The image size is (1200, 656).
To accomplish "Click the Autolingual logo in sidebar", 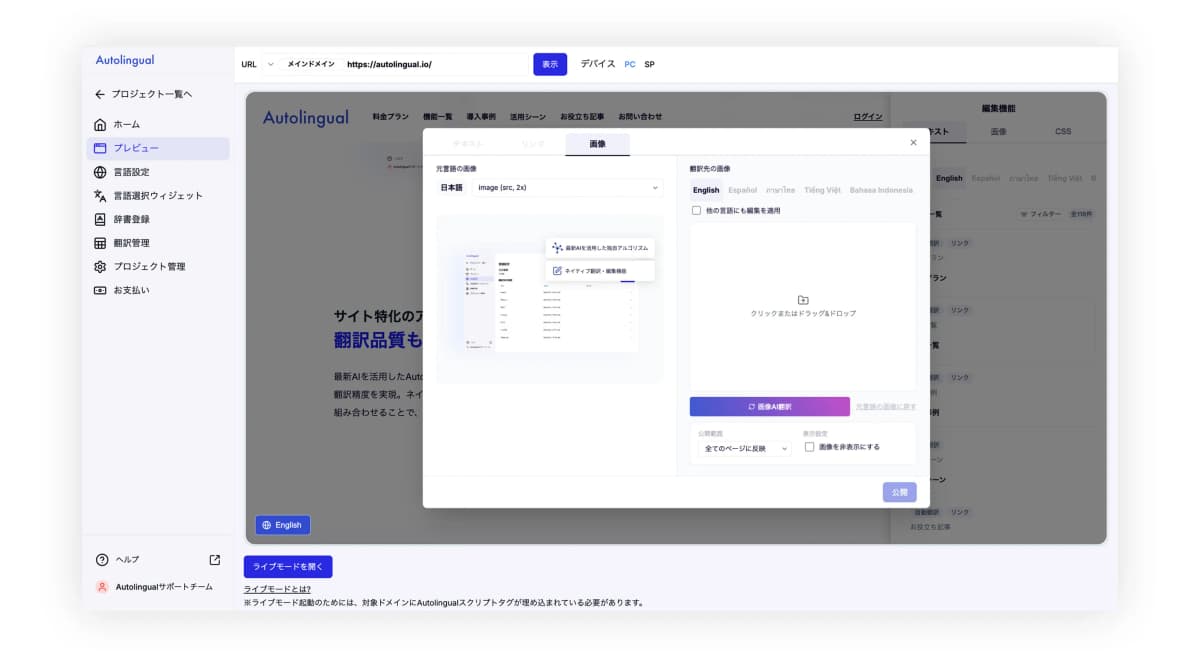I will click(x=125, y=60).
